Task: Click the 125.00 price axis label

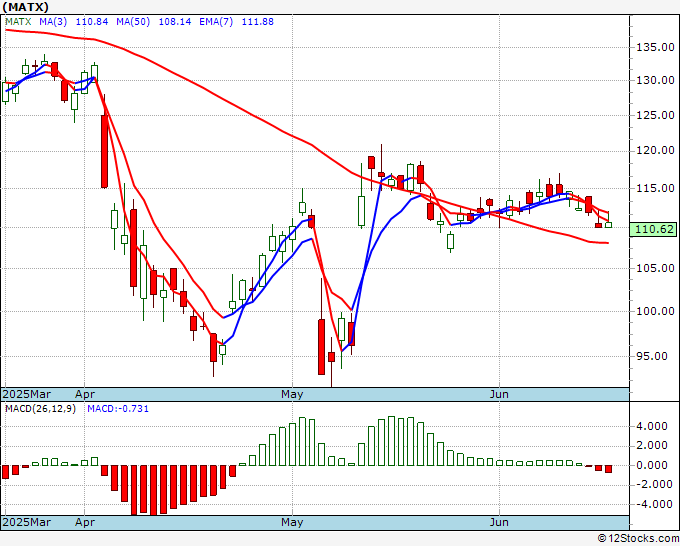Action: [x=655, y=115]
